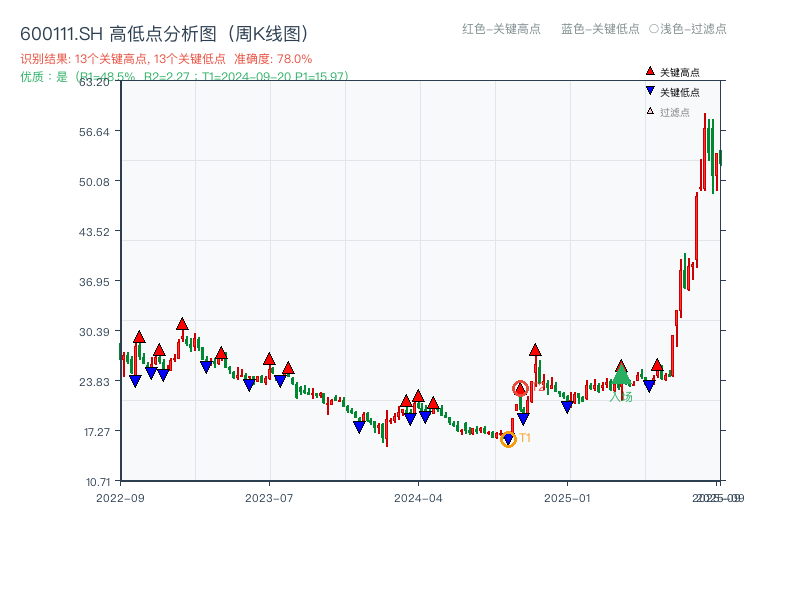Viewport: 800px width, 600px height.
Task: Select the tallest red key high triangle above 30.39
Action: pos(182,324)
